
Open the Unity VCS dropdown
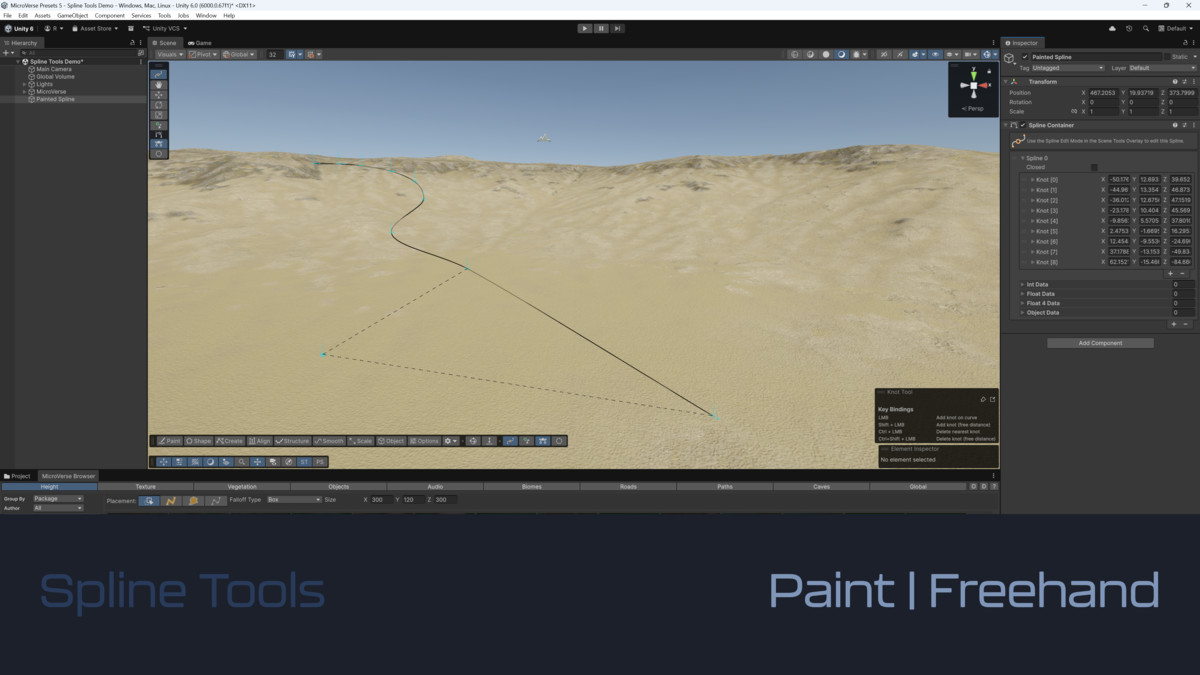coord(165,29)
